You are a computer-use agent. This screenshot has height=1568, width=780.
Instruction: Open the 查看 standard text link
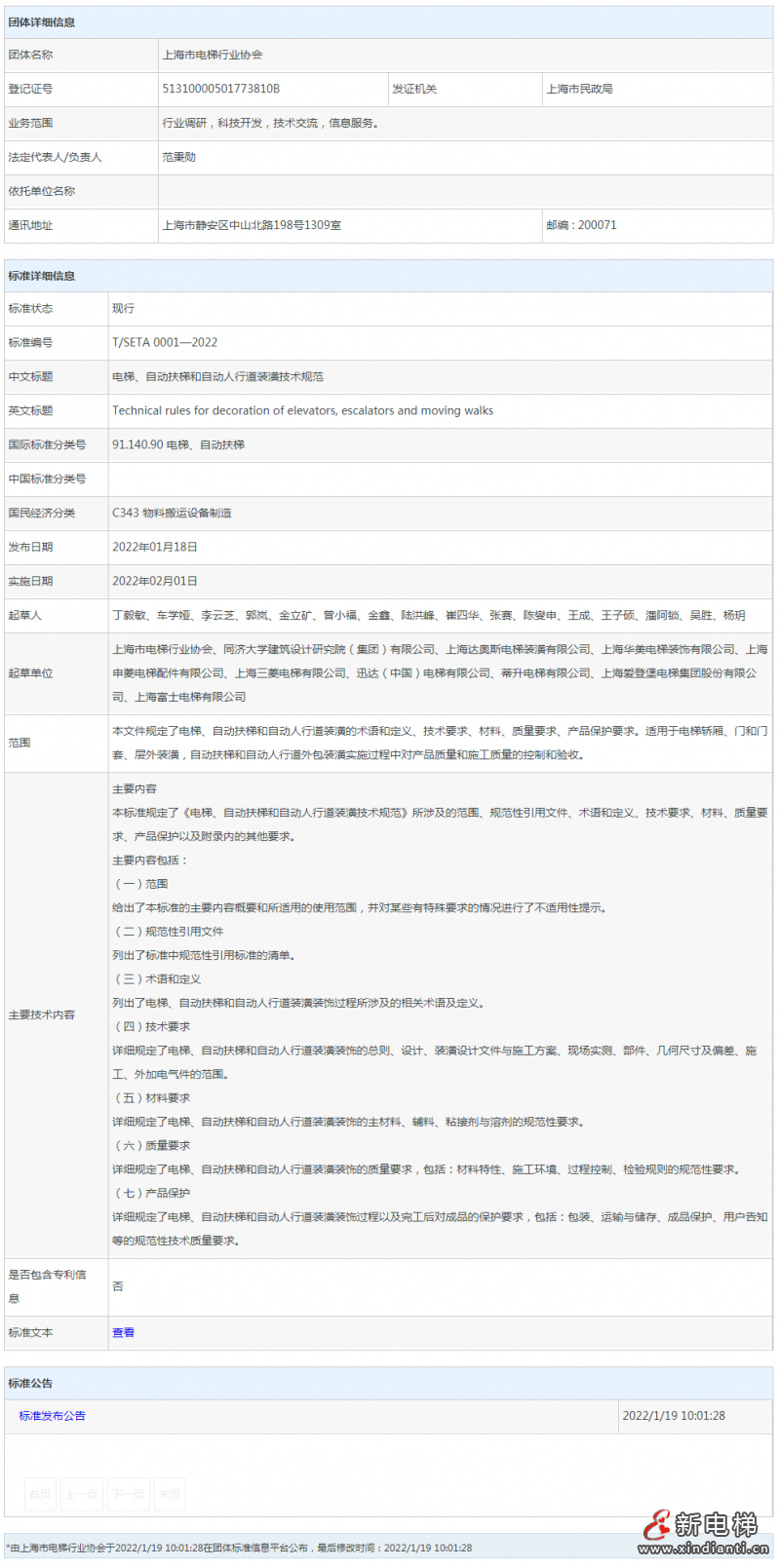pos(123,1332)
